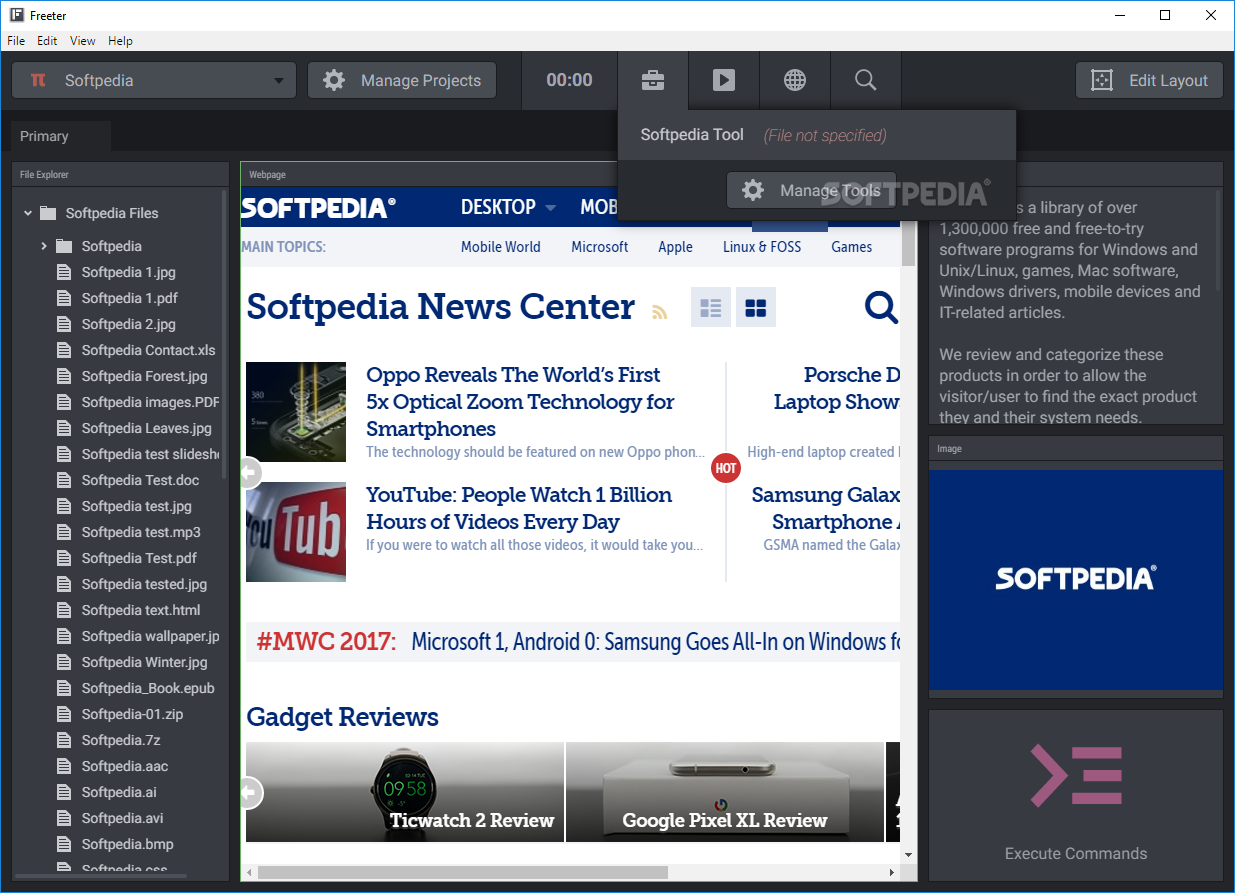Click the Games topic link
This screenshot has width=1235, height=893.
pyautogui.click(x=852, y=247)
